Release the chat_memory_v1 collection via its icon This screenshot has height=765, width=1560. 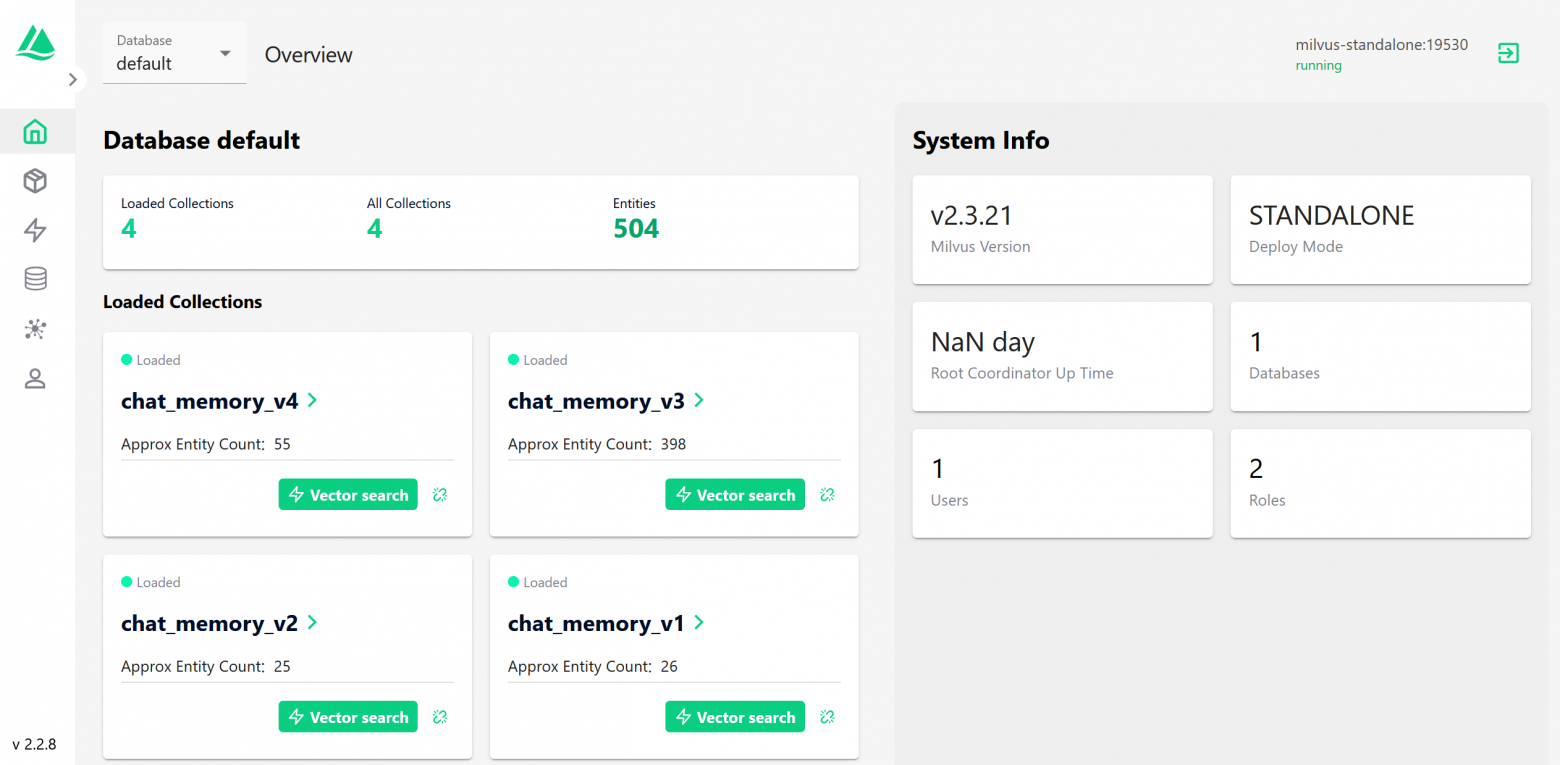click(x=827, y=717)
